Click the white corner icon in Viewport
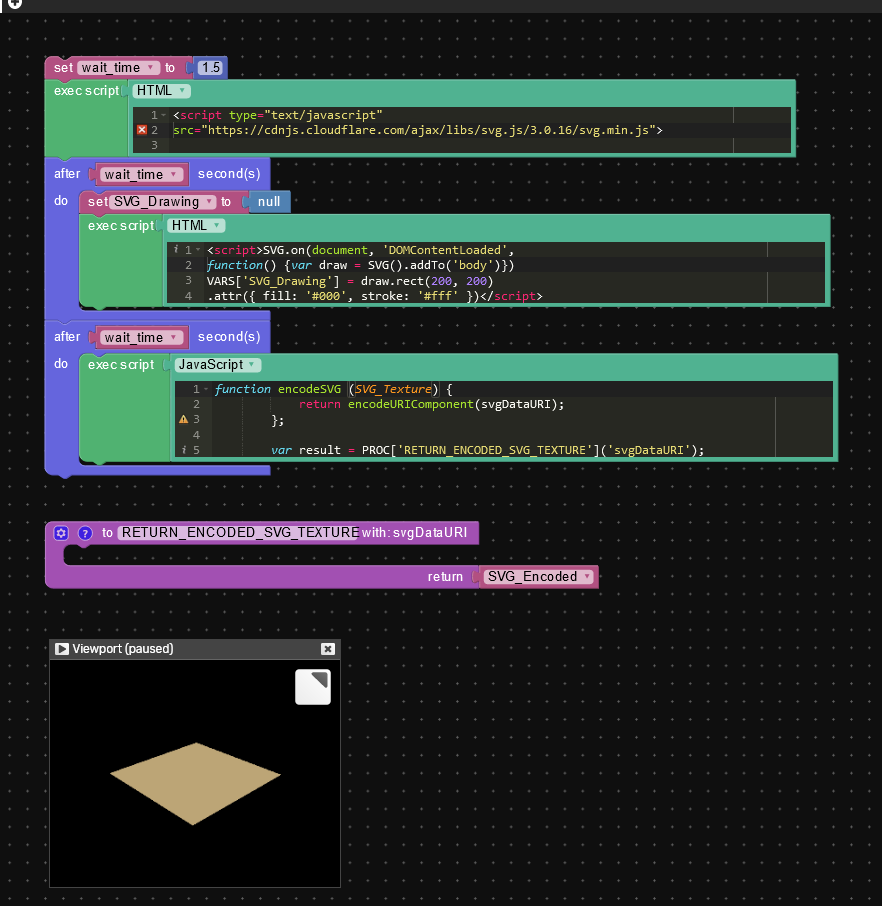Screen dimensions: 882x906 [x=313, y=687]
